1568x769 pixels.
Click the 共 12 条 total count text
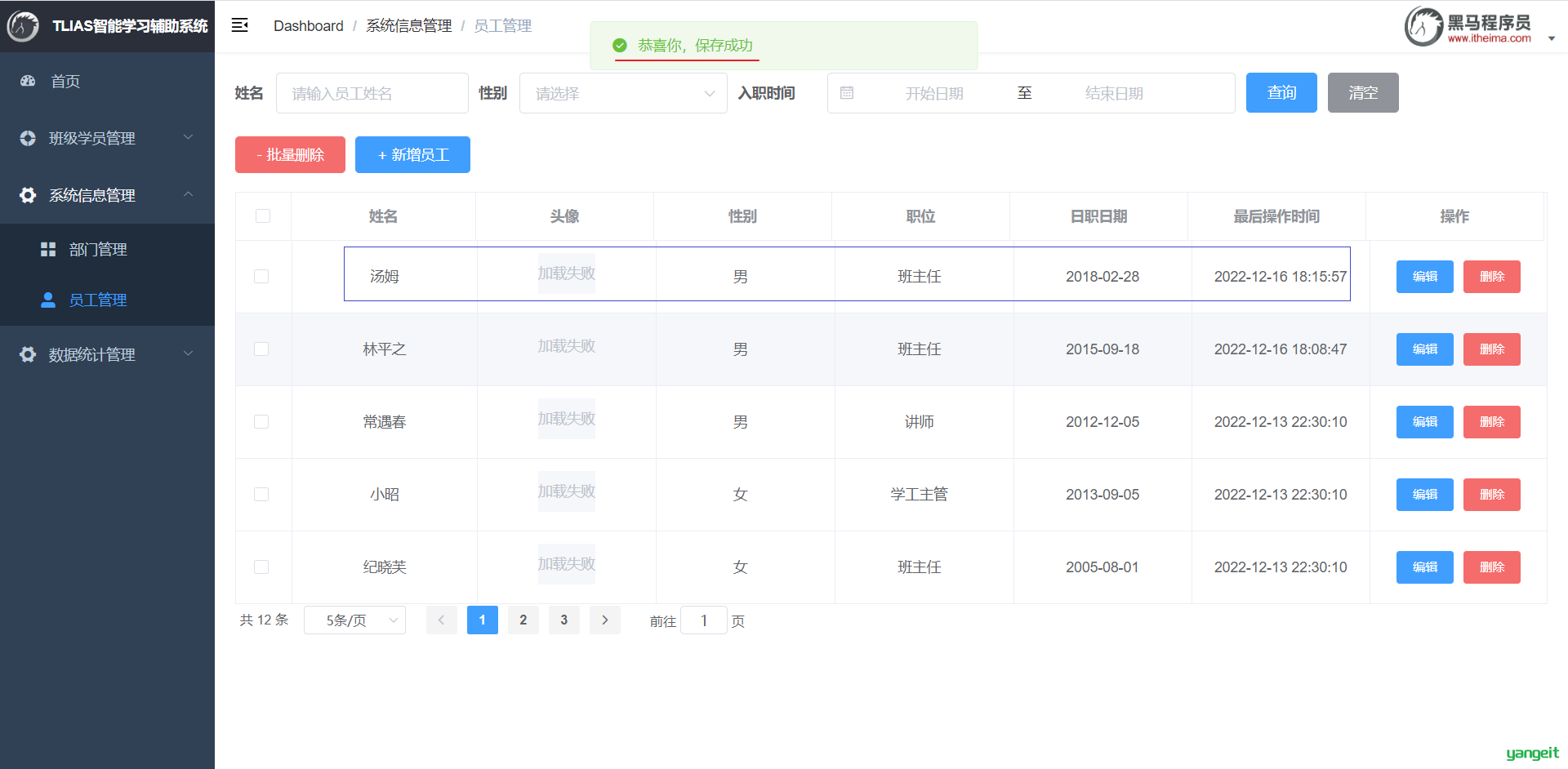(x=264, y=620)
